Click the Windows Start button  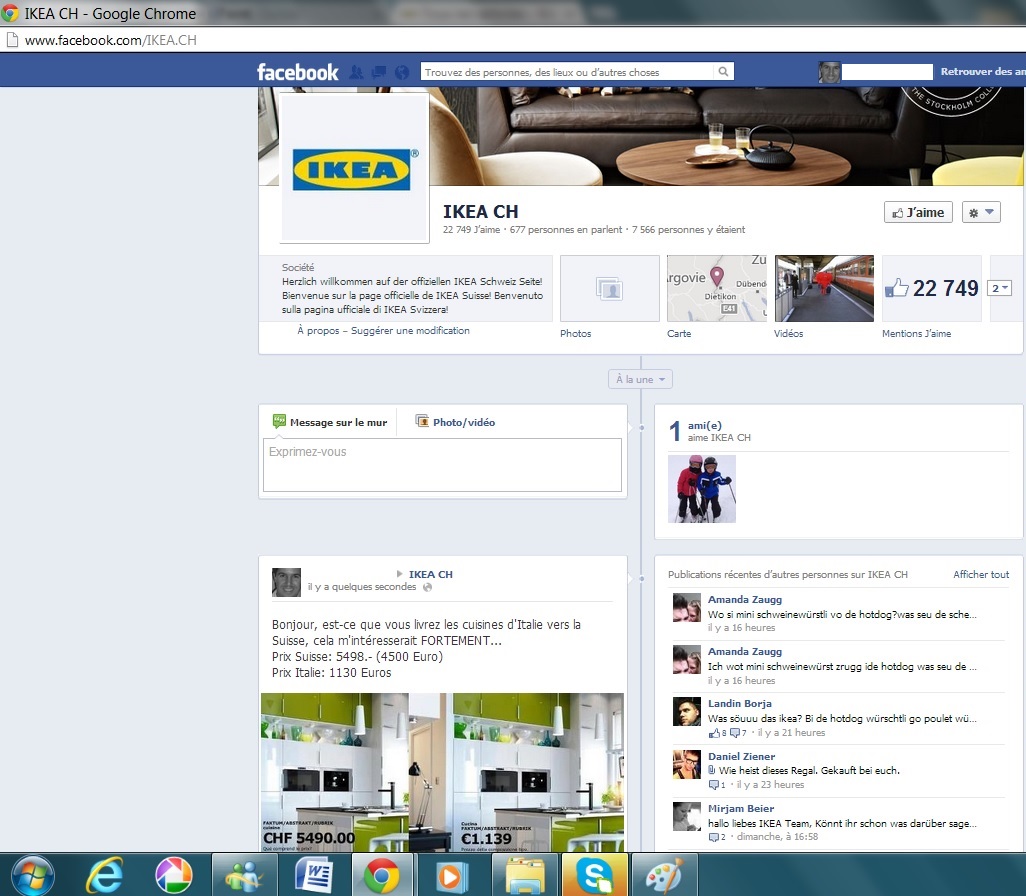[33, 875]
